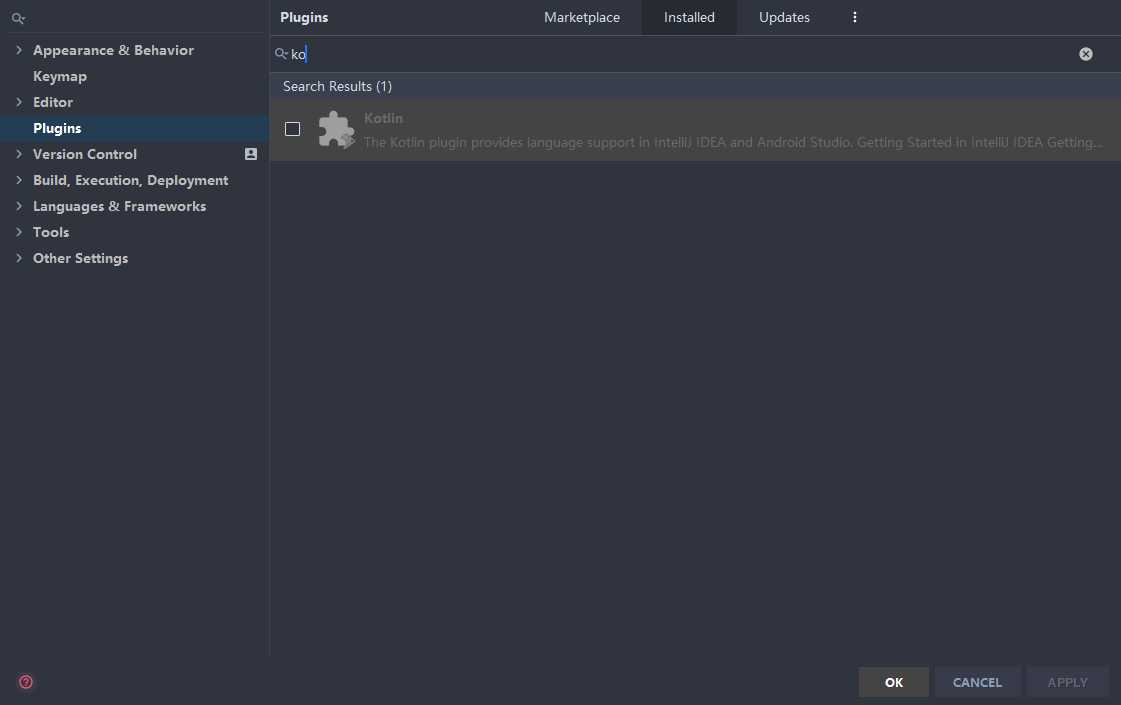Click the magnifier icon in the plugin search bar
1121x705 pixels.
tap(281, 53)
